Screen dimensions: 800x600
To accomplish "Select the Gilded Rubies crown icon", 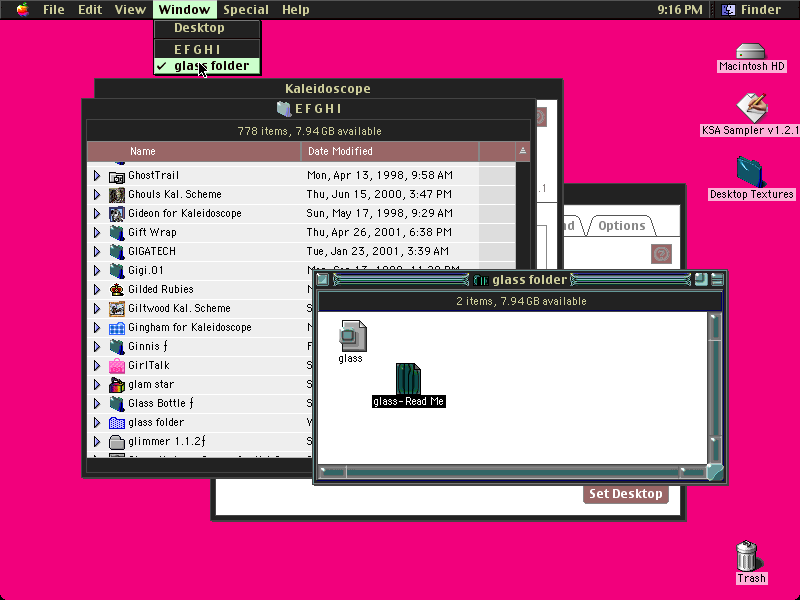I will point(117,290).
